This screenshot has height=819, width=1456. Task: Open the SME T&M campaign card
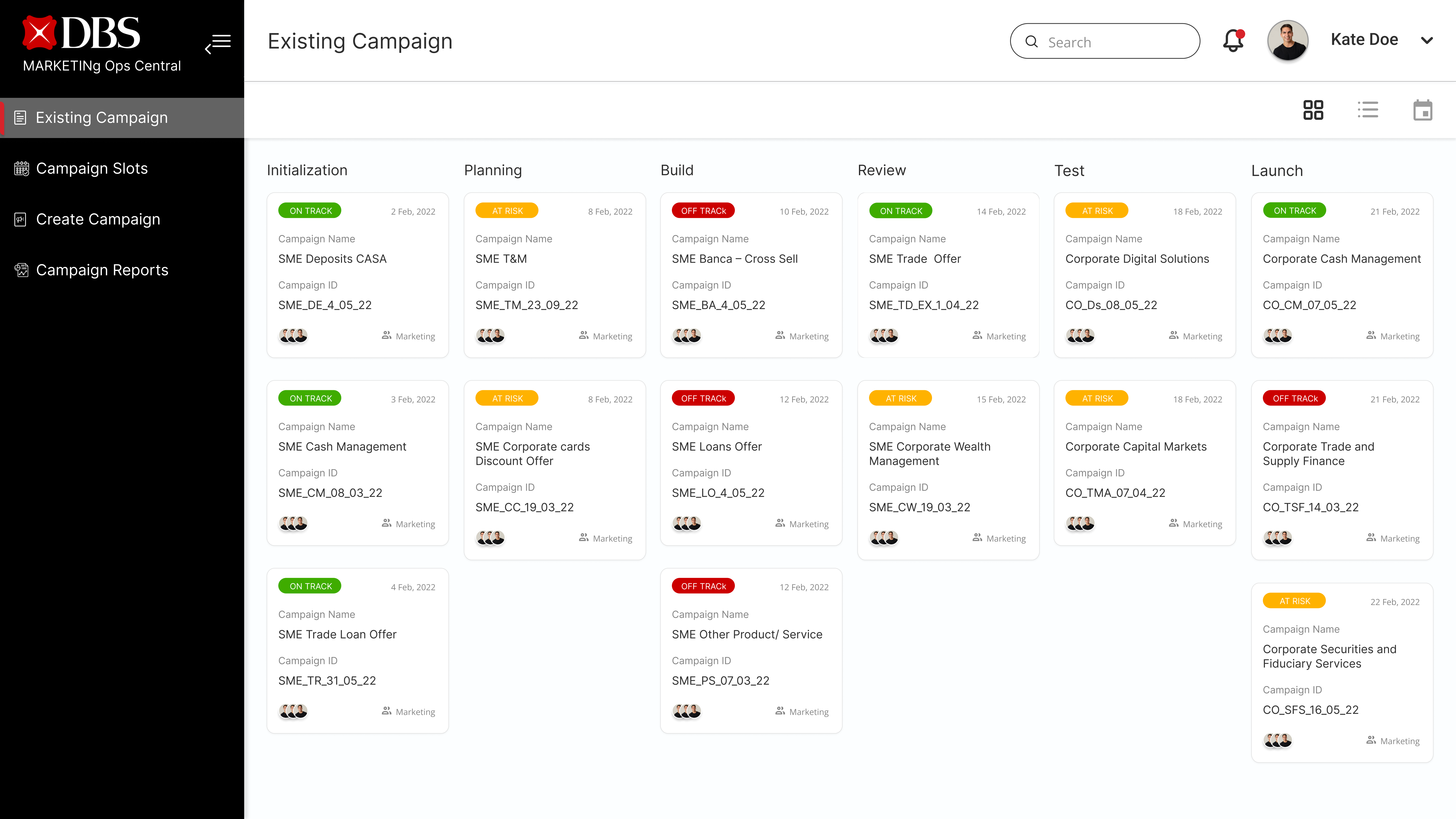pyautogui.click(x=555, y=275)
